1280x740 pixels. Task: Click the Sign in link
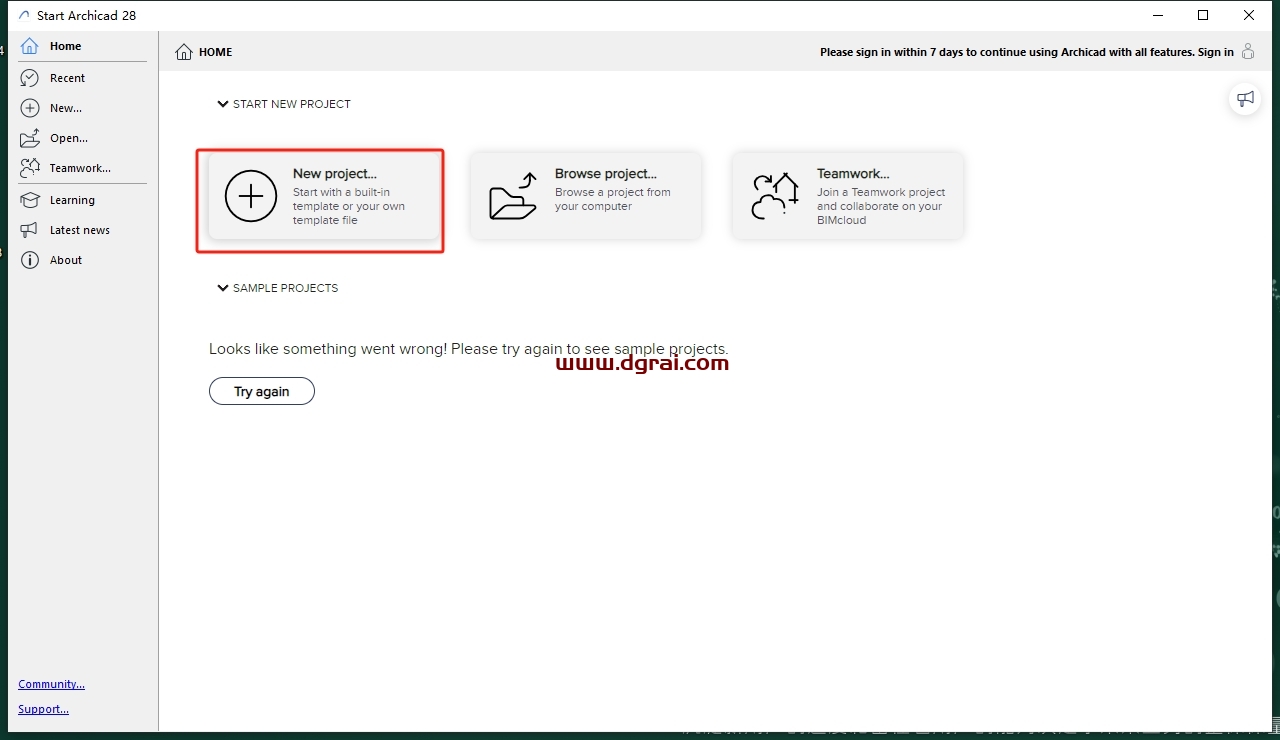pos(1216,52)
